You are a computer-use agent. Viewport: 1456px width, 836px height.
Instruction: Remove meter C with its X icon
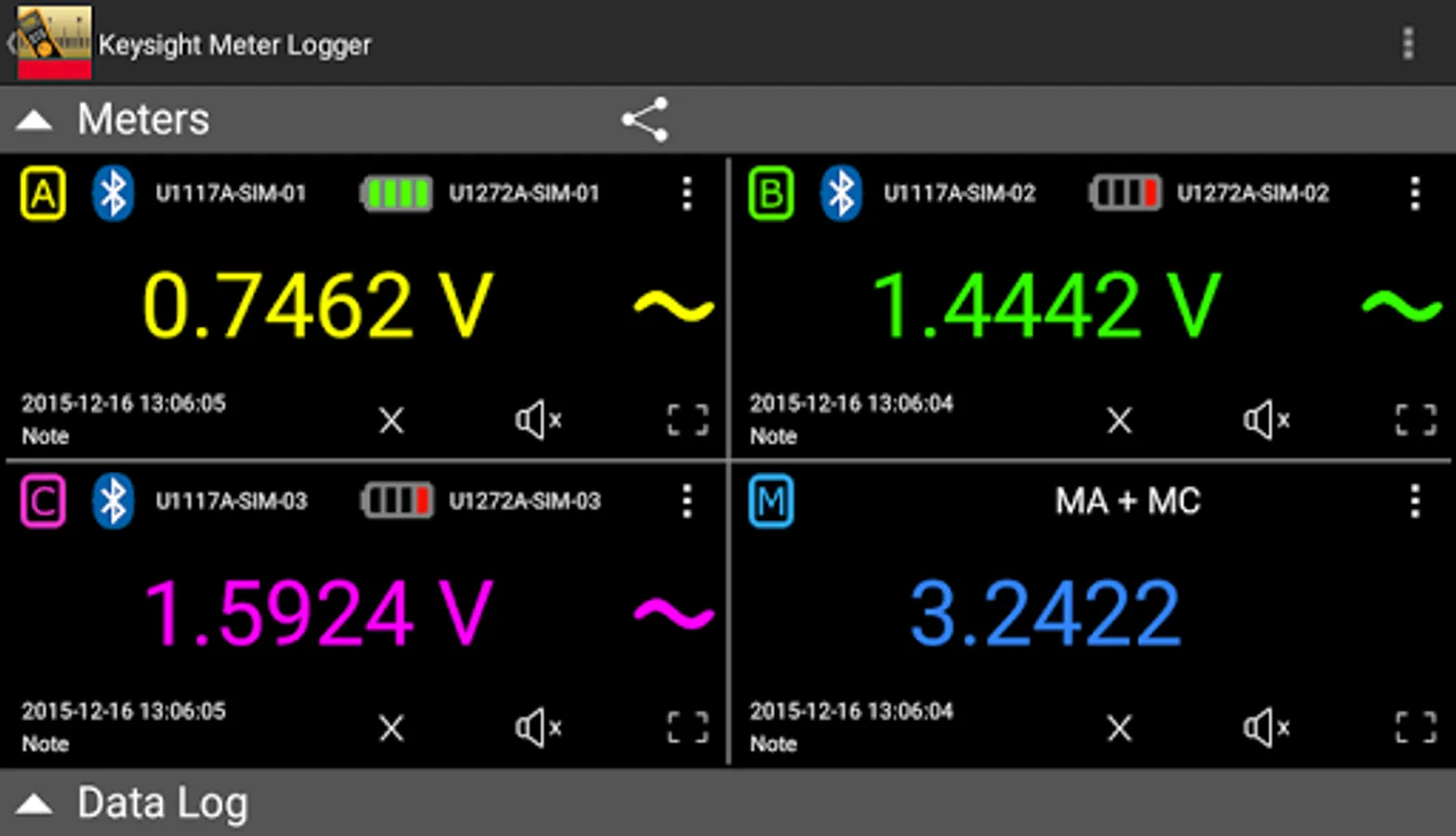(392, 727)
